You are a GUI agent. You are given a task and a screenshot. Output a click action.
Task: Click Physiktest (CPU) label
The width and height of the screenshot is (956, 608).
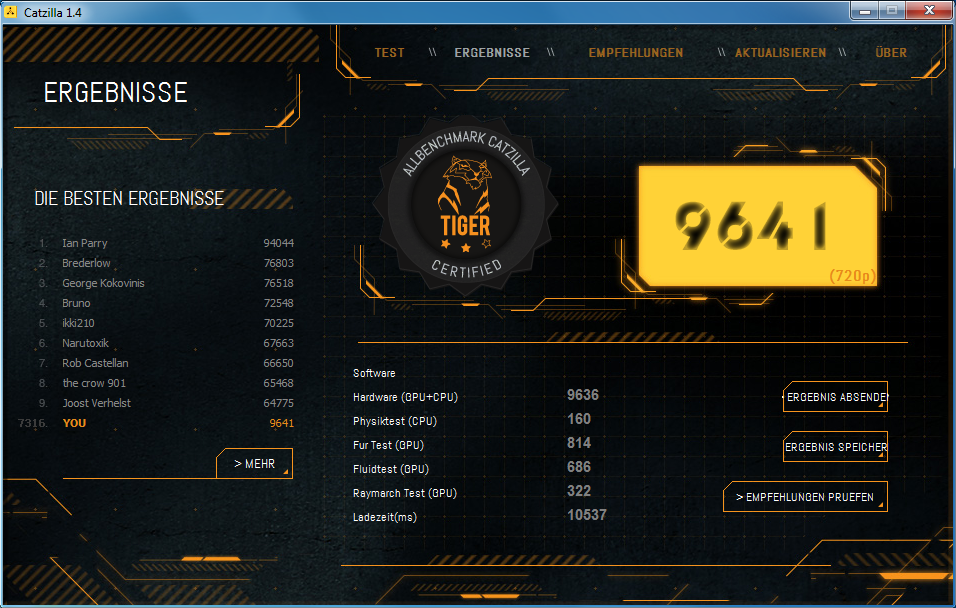coord(394,421)
